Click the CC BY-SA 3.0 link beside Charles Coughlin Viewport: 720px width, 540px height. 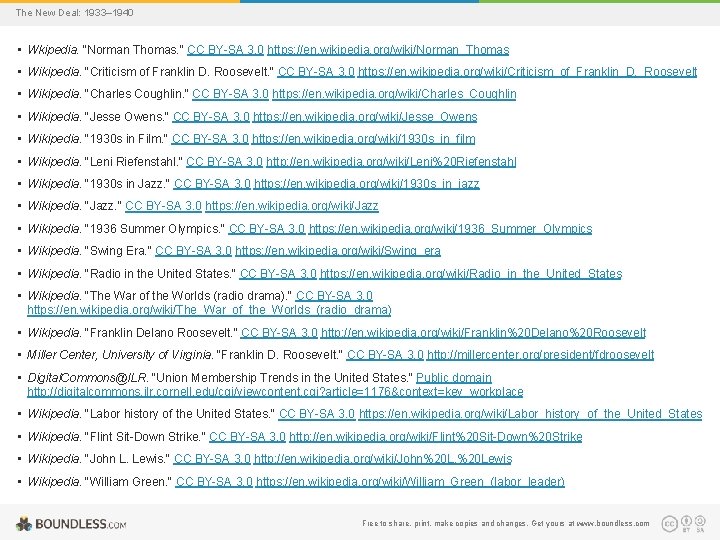click(x=230, y=94)
